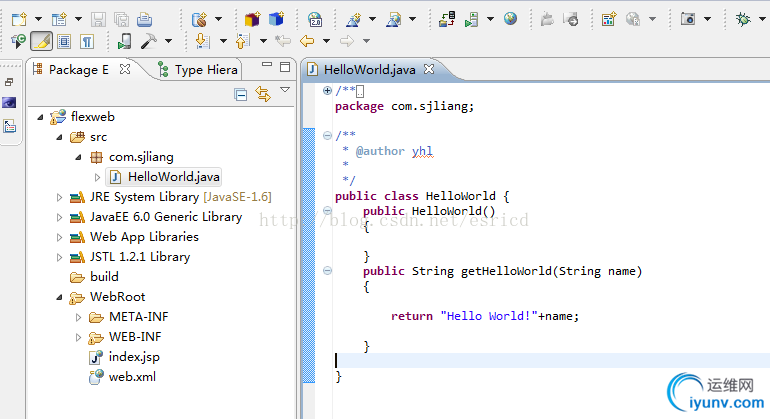Expand the HelloWorld.java tree node
This screenshot has width=770, height=419.
point(97,177)
